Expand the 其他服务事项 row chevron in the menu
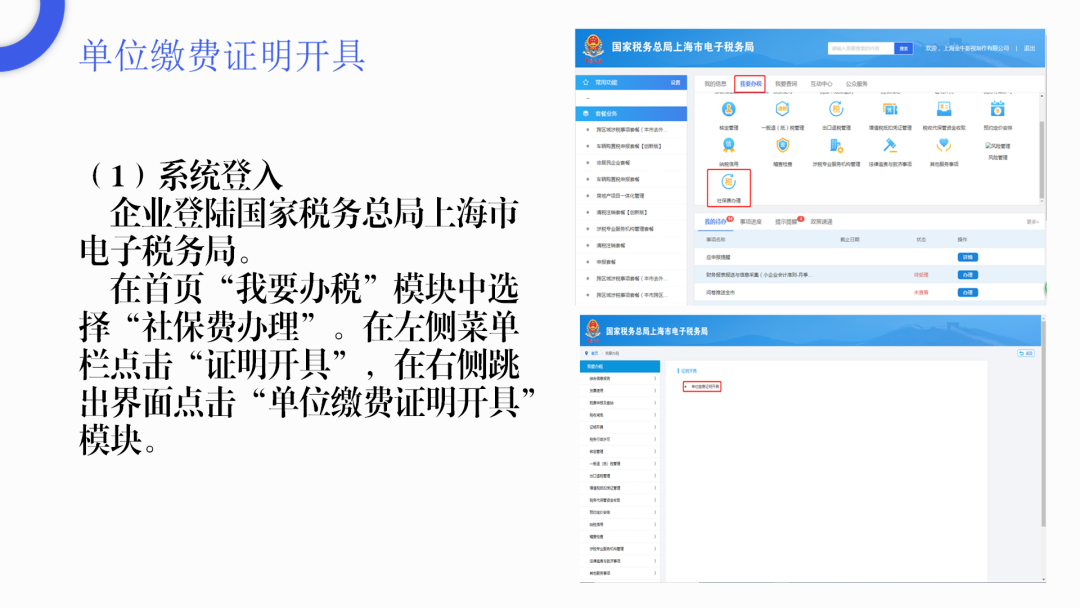This screenshot has width=1080, height=608. [x=654, y=573]
